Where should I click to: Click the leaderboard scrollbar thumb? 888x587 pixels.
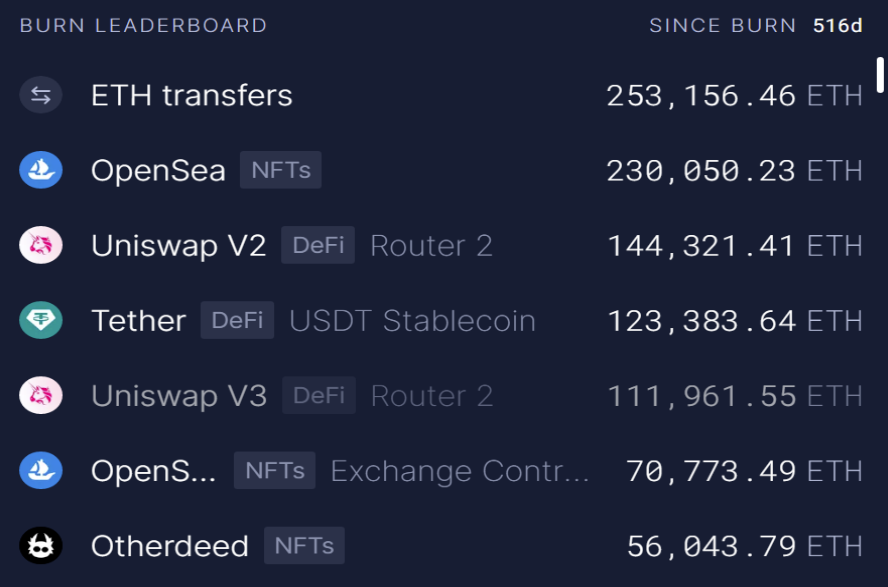[880, 75]
